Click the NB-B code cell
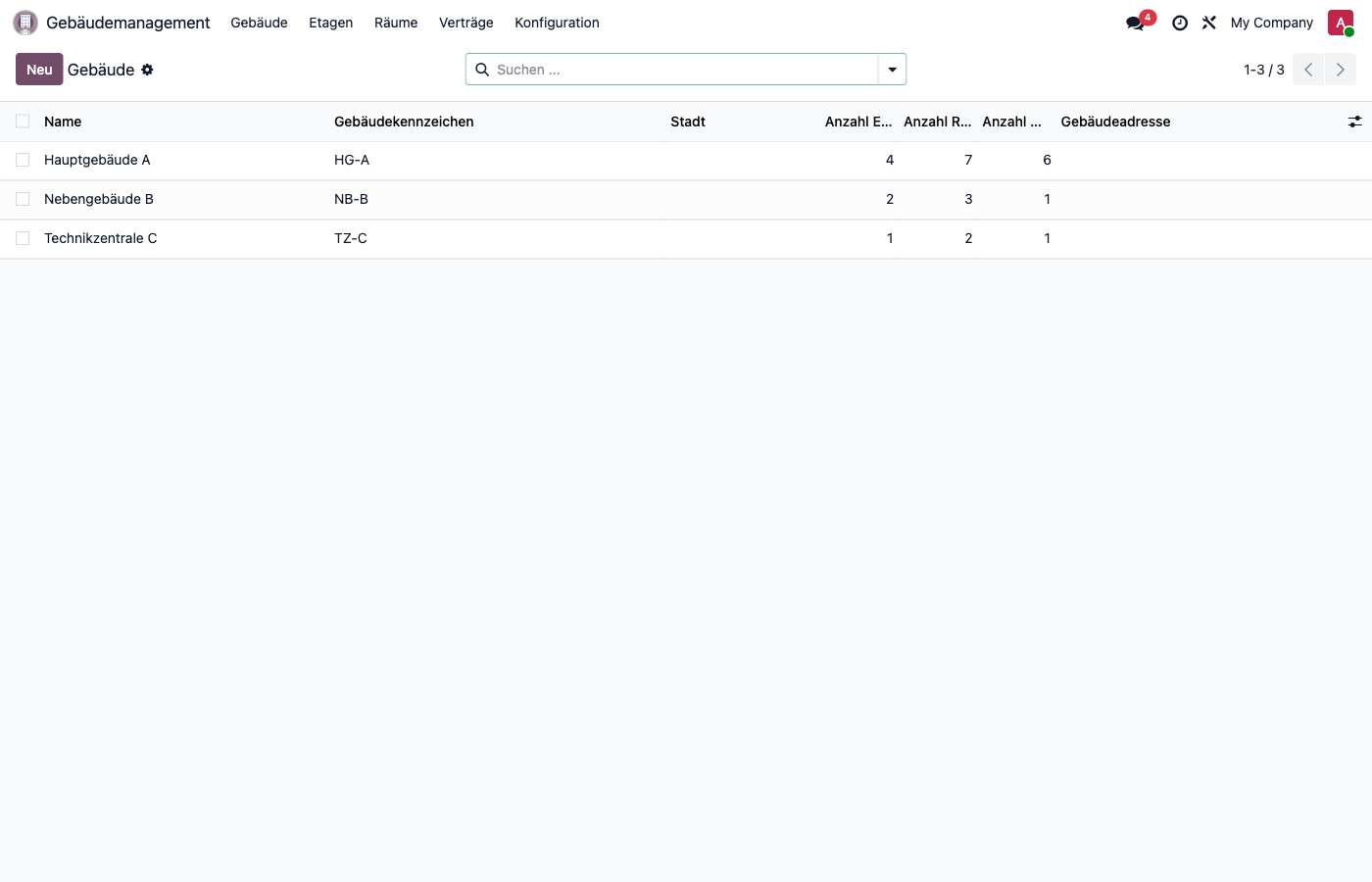 click(x=351, y=199)
